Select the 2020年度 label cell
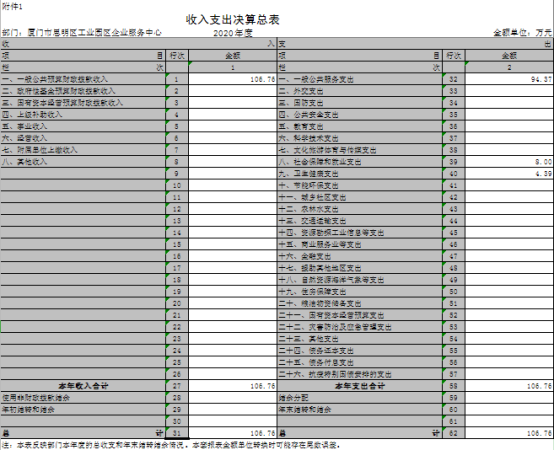 point(232,33)
